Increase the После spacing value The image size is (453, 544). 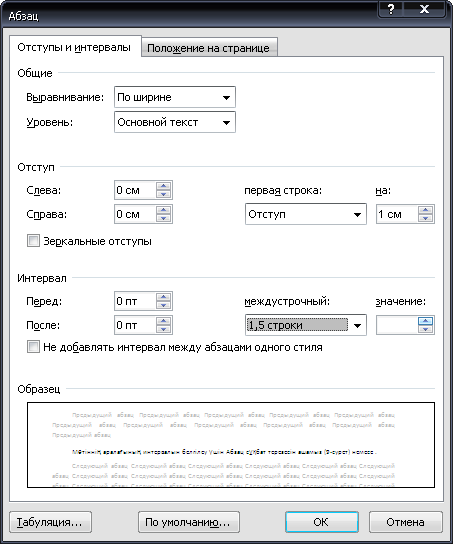coord(163,321)
